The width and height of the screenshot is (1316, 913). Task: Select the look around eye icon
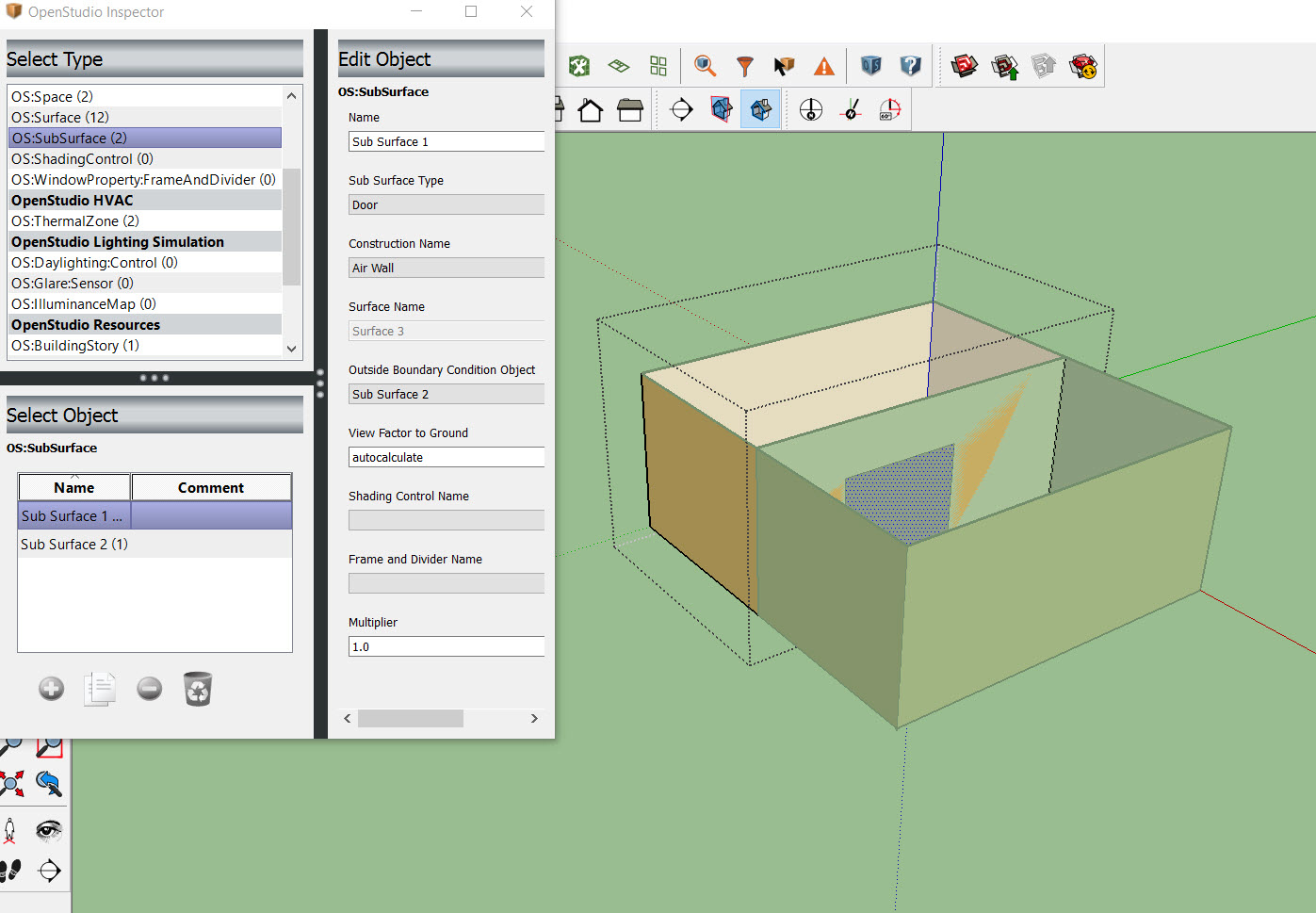[x=49, y=830]
